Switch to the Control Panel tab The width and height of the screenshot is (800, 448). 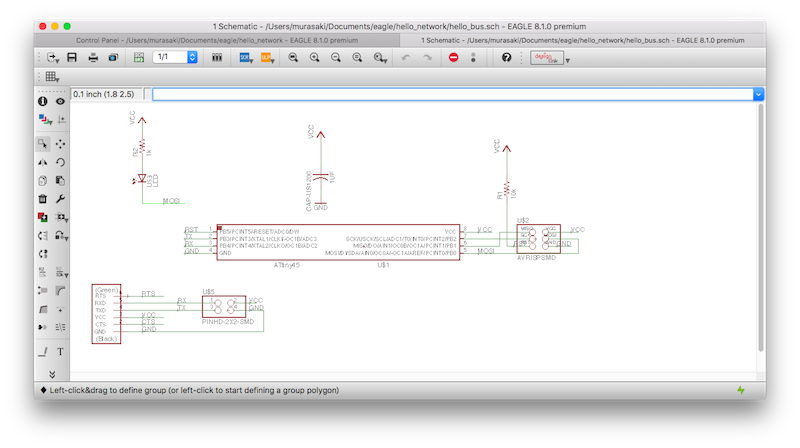(x=217, y=40)
